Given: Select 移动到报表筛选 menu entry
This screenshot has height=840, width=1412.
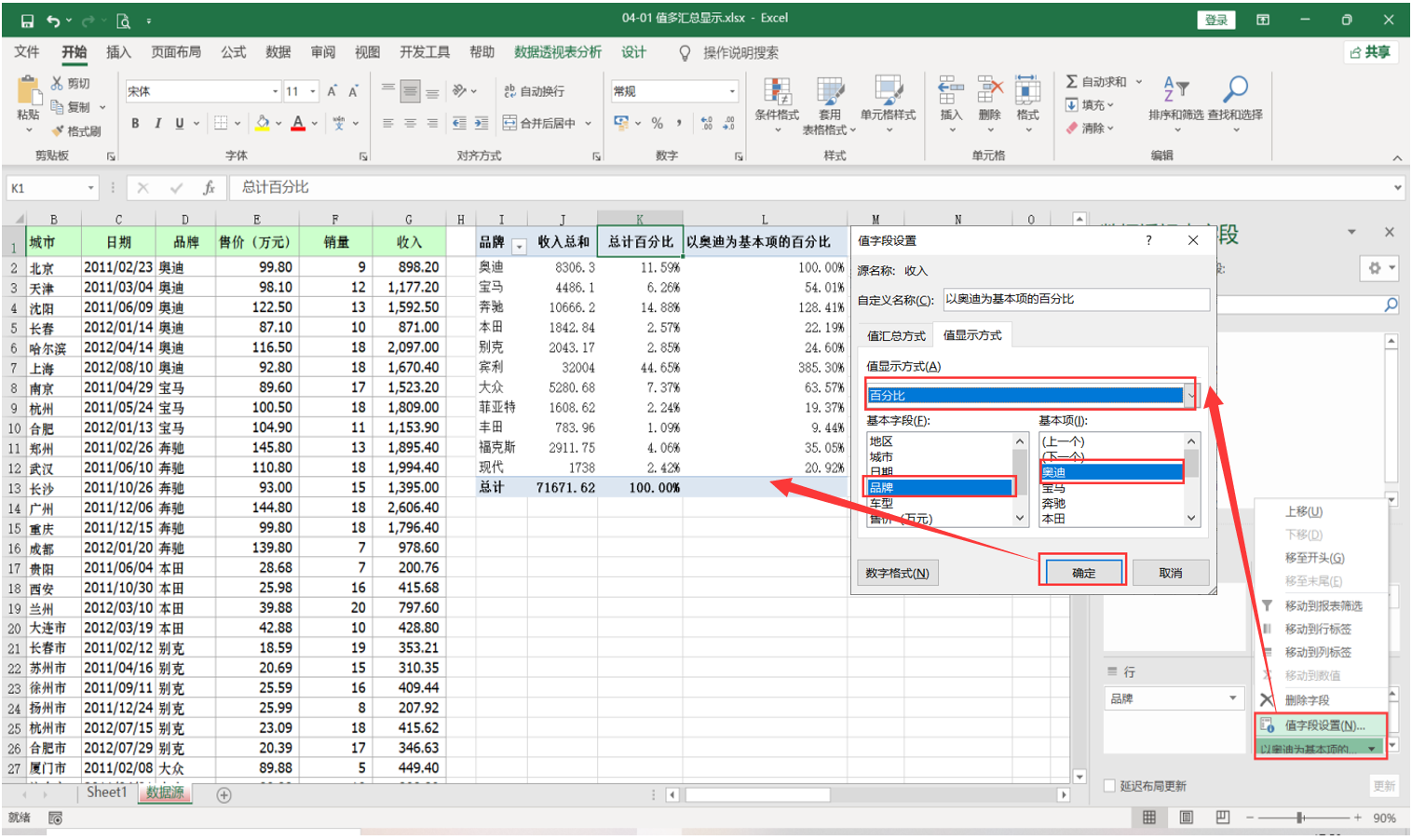Looking at the screenshot, I should [x=1323, y=606].
